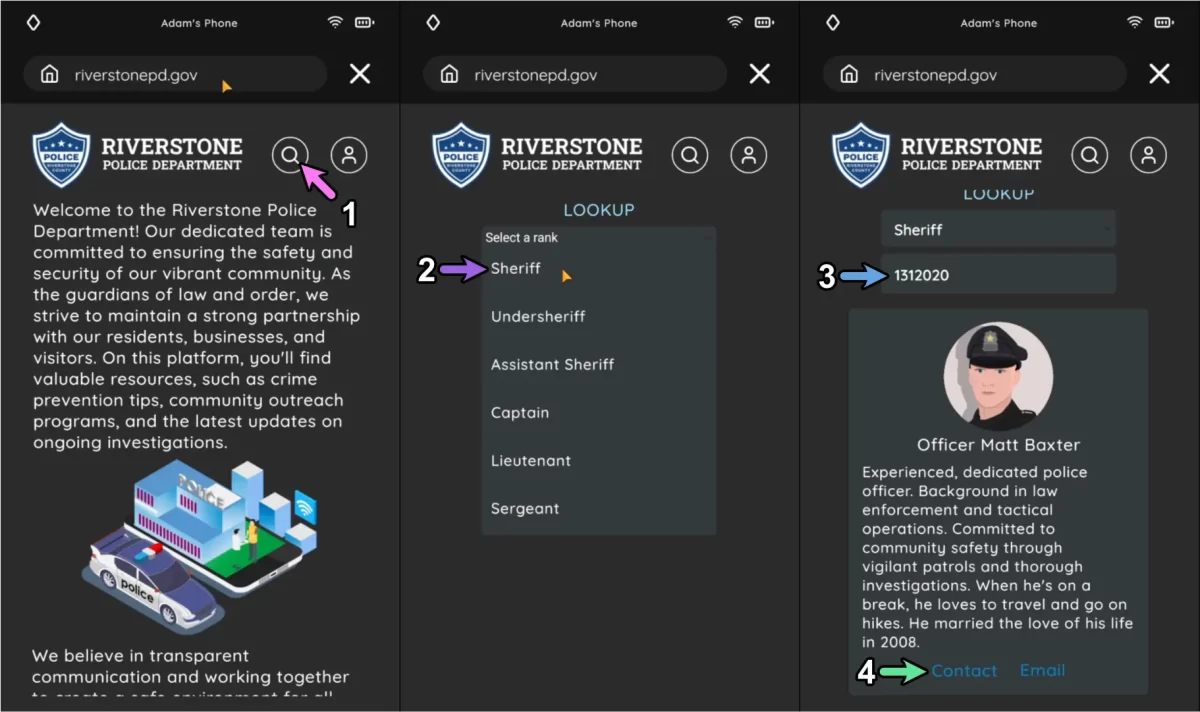Click the search magnifier icon in the middle phone screen
The image size is (1200, 712).
tap(690, 155)
